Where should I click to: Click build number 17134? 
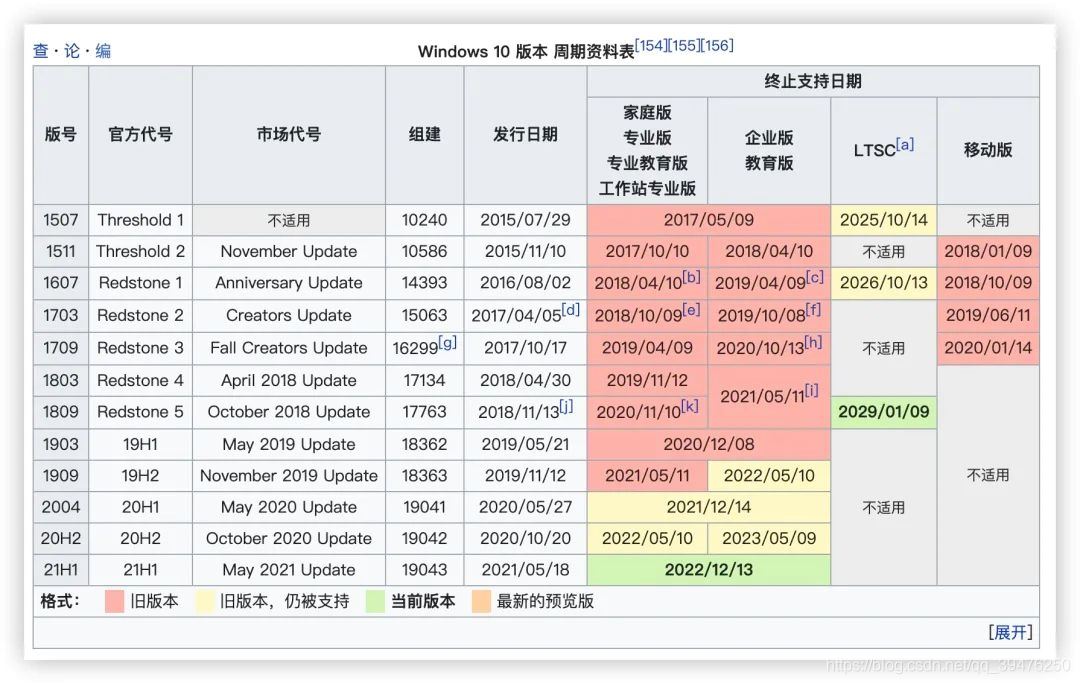(424, 380)
